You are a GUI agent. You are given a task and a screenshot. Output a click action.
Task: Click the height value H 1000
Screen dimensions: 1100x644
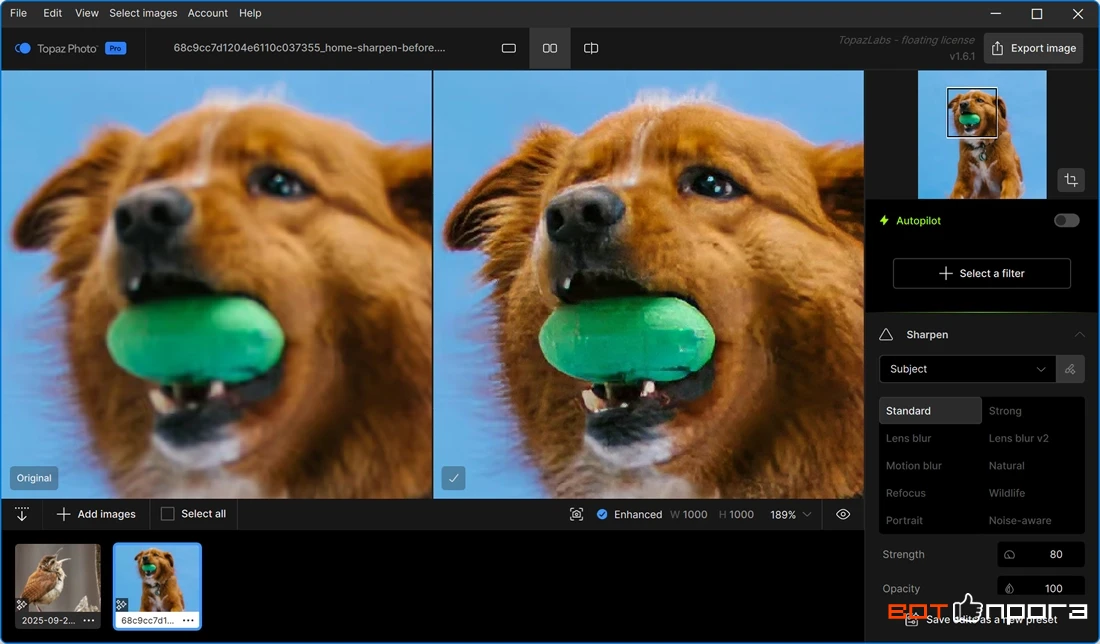[x=736, y=514]
